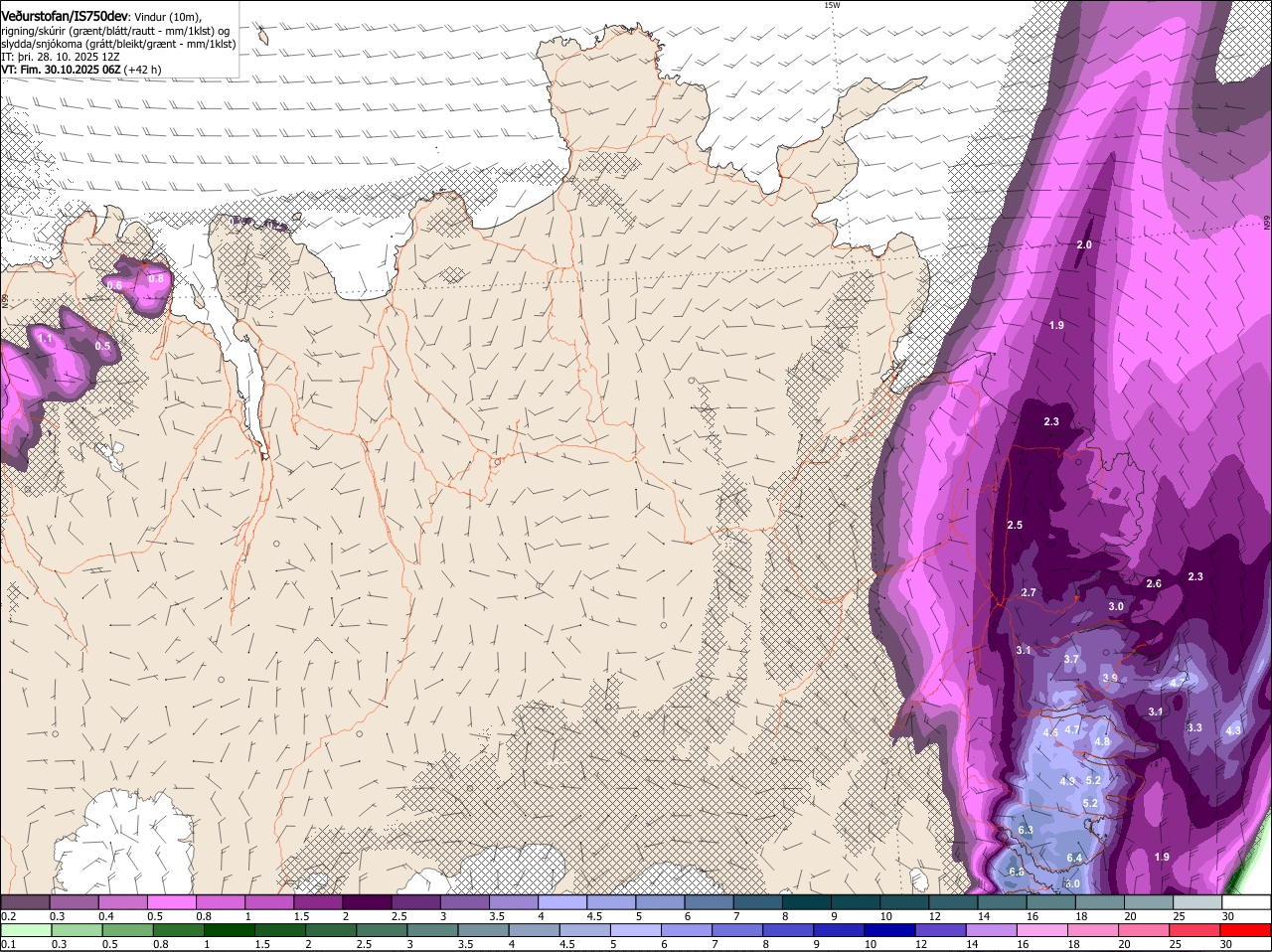
Task: Pick the lower legend swatch starting at 4
Action: click(x=535, y=929)
